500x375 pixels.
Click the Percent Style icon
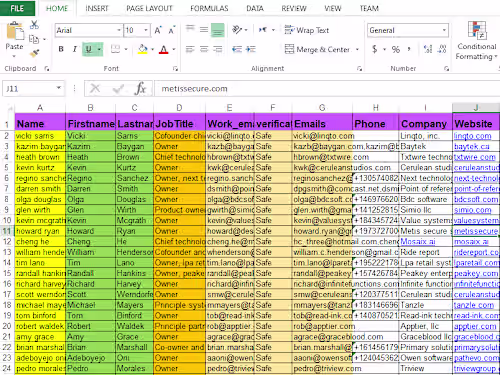tap(396, 49)
